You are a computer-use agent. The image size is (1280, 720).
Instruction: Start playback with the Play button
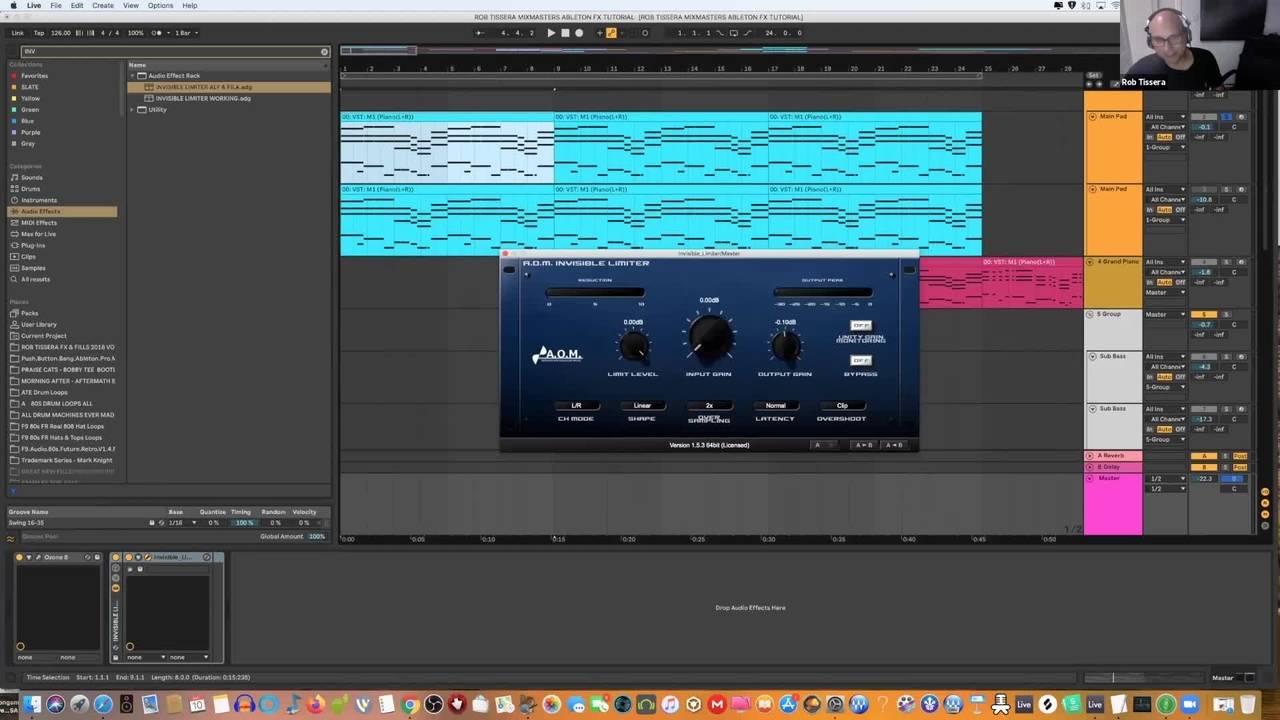[551, 33]
